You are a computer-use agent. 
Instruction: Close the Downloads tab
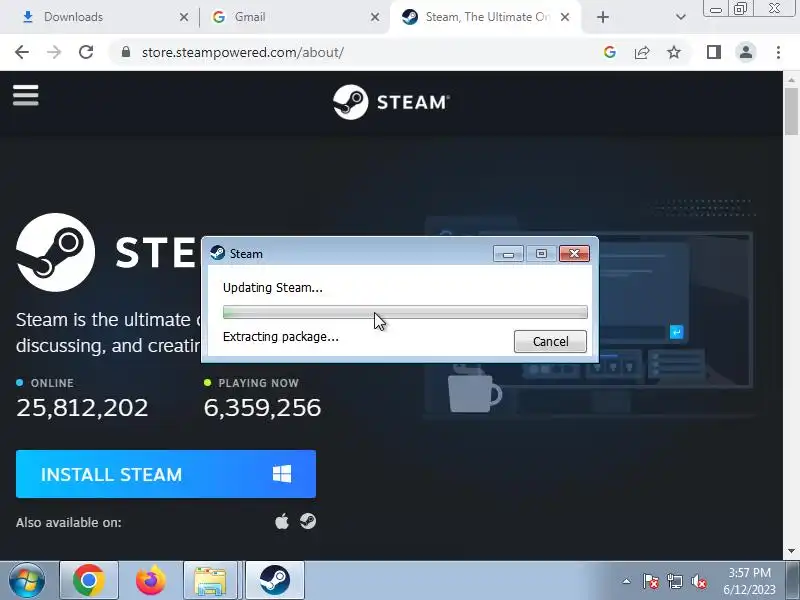(184, 17)
